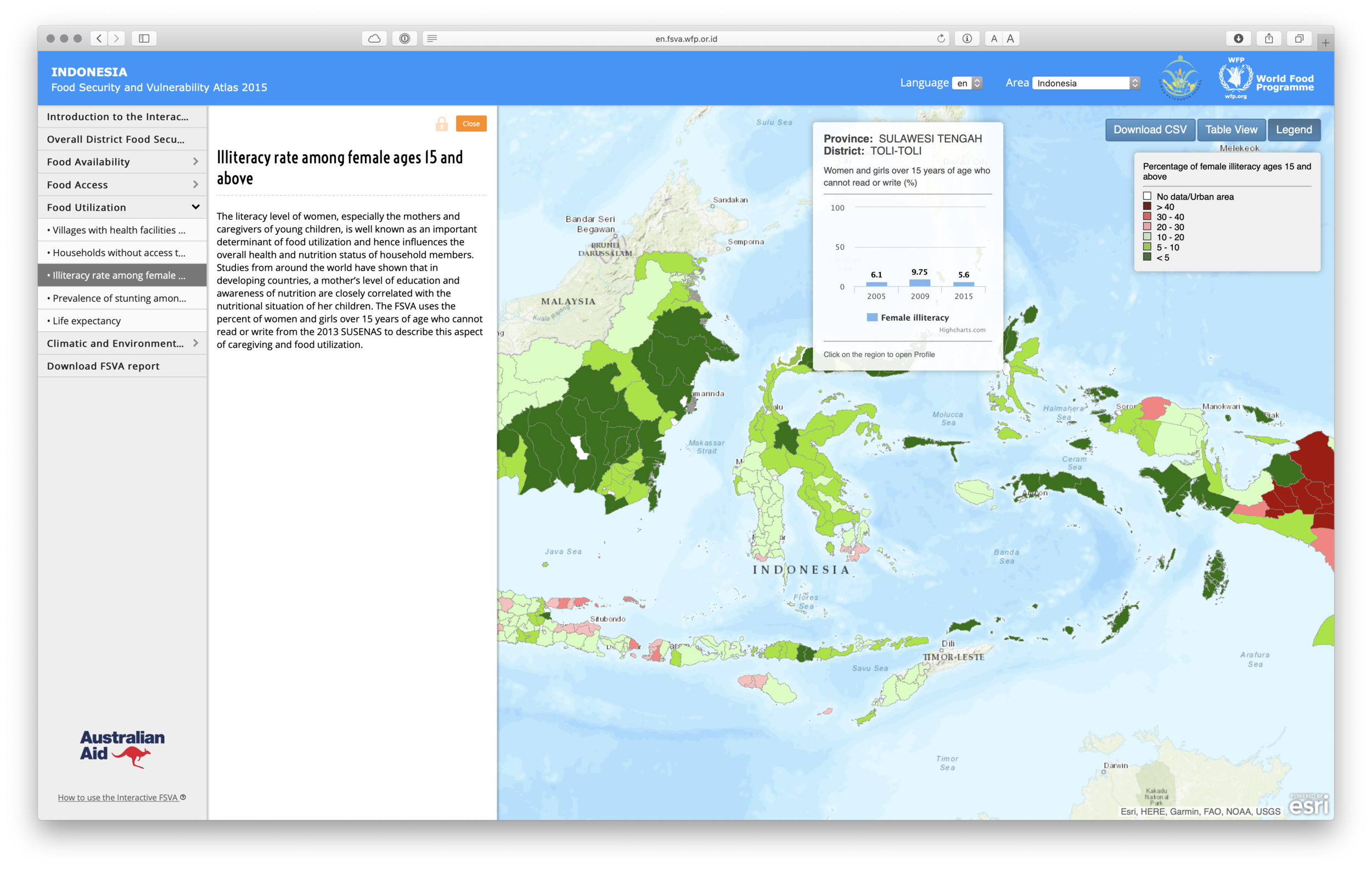
Task: Open Prevalence of stunting indicator
Action: [x=122, y=298]
